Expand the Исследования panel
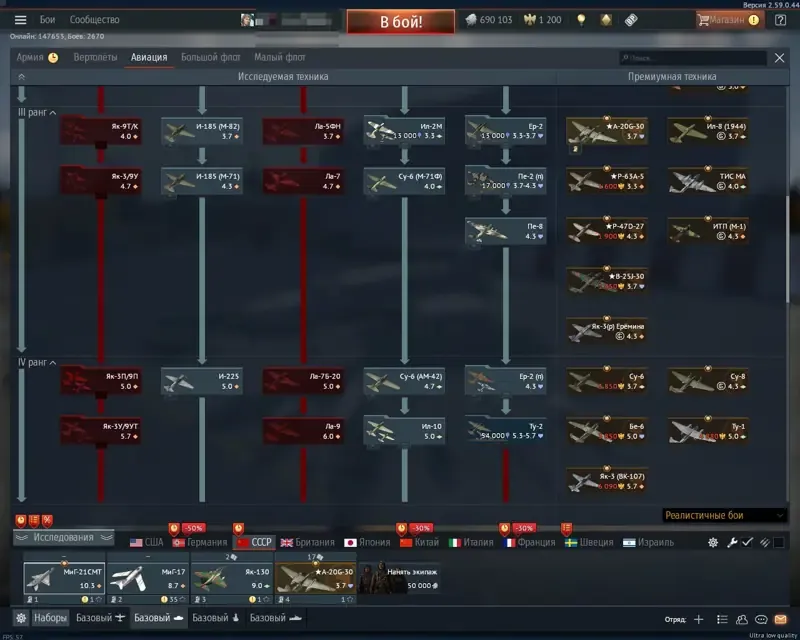 pos(63,537)
